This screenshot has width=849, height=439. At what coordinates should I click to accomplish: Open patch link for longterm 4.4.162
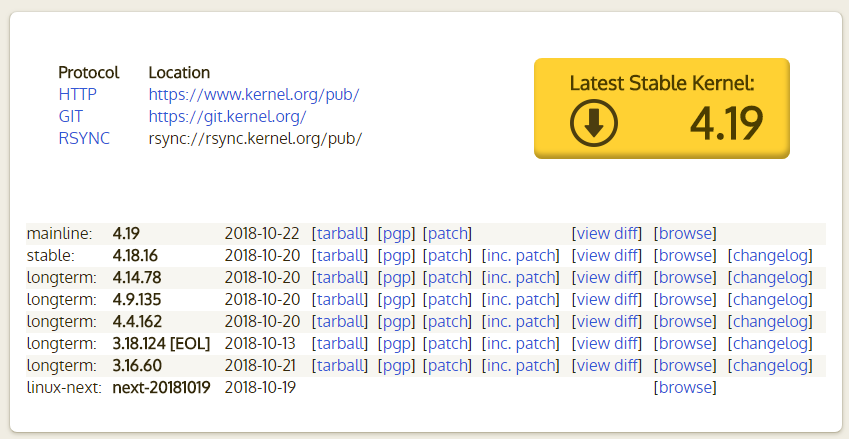447,322
